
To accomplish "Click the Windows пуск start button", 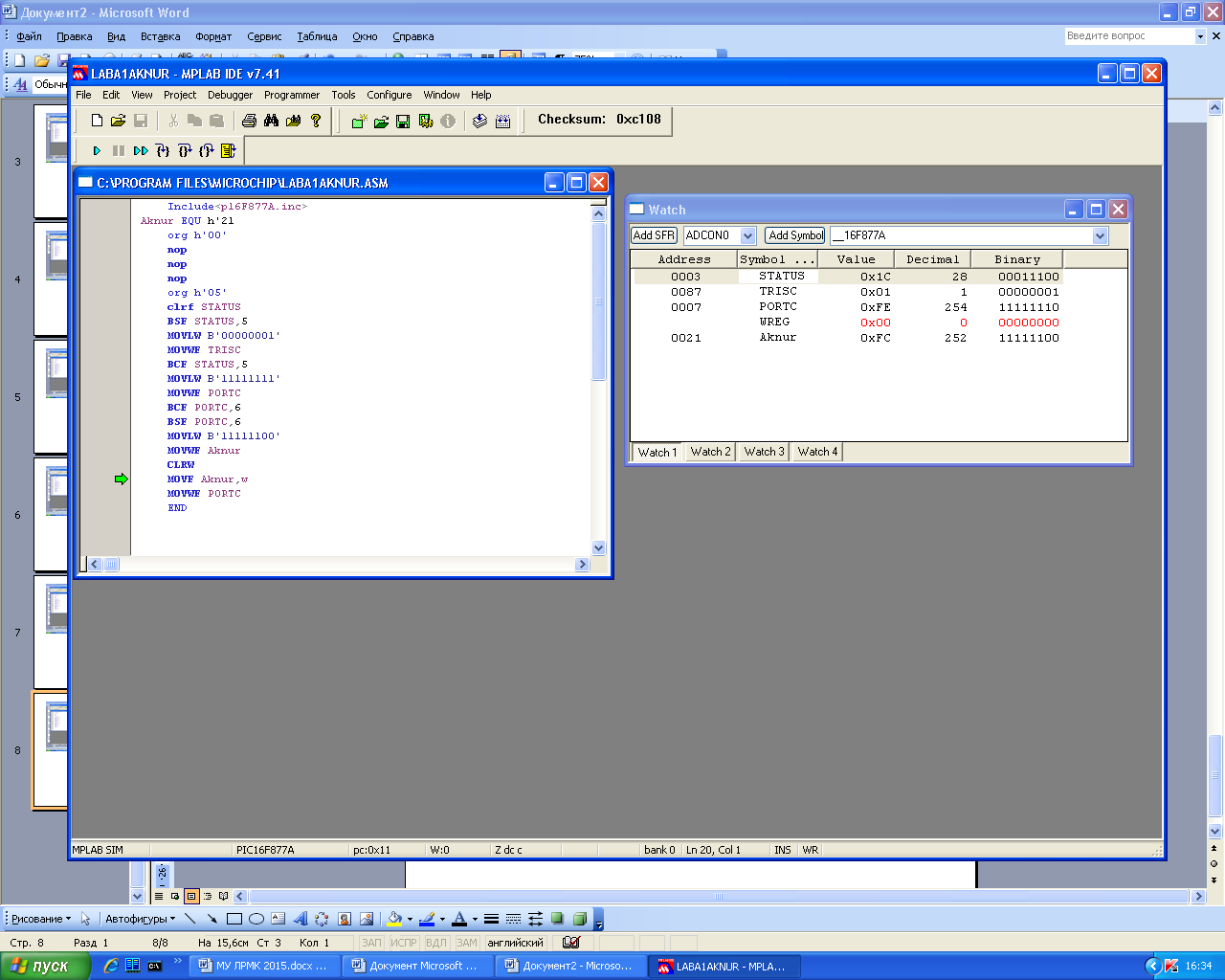I will point(44,966).
